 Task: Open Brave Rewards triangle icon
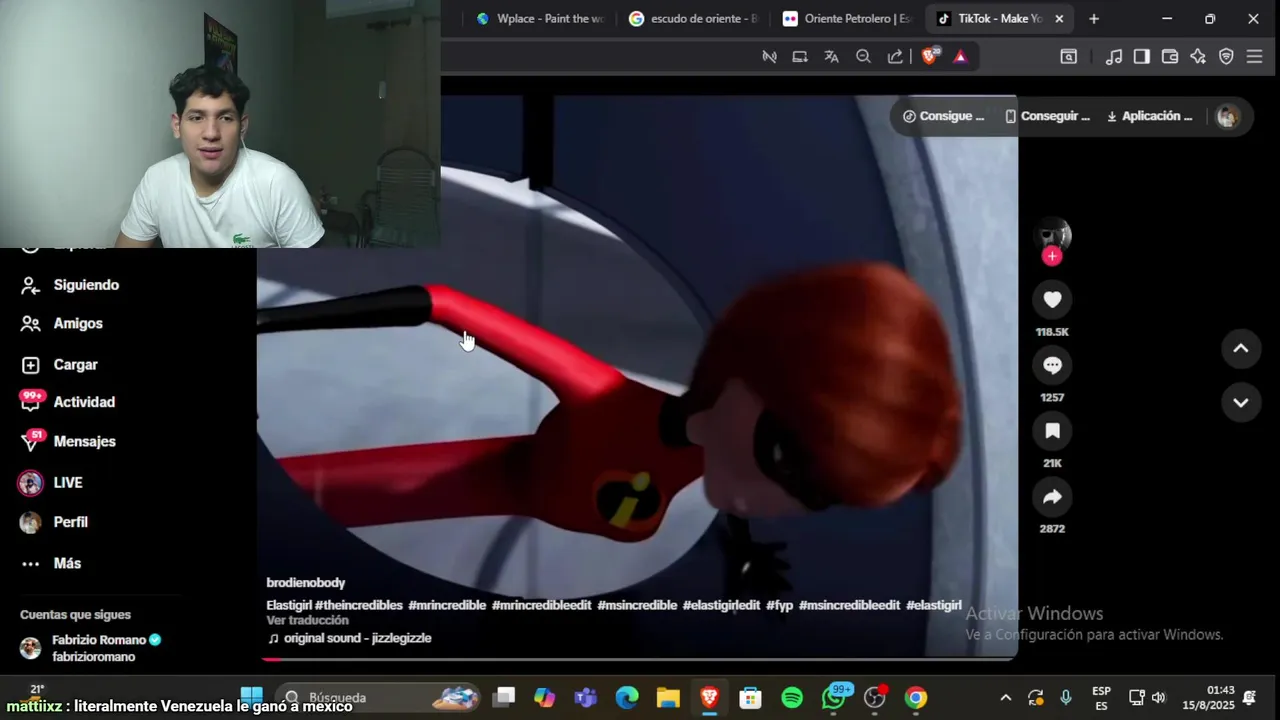(x=960, y=57)
